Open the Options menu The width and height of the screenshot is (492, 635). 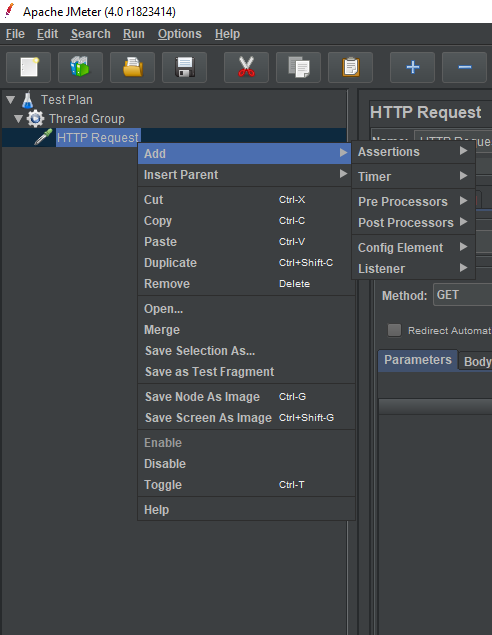(x=180, y=34)
